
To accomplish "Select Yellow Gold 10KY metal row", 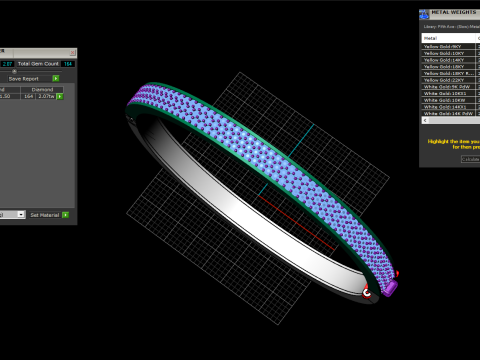I will click(x=448, y=53).
